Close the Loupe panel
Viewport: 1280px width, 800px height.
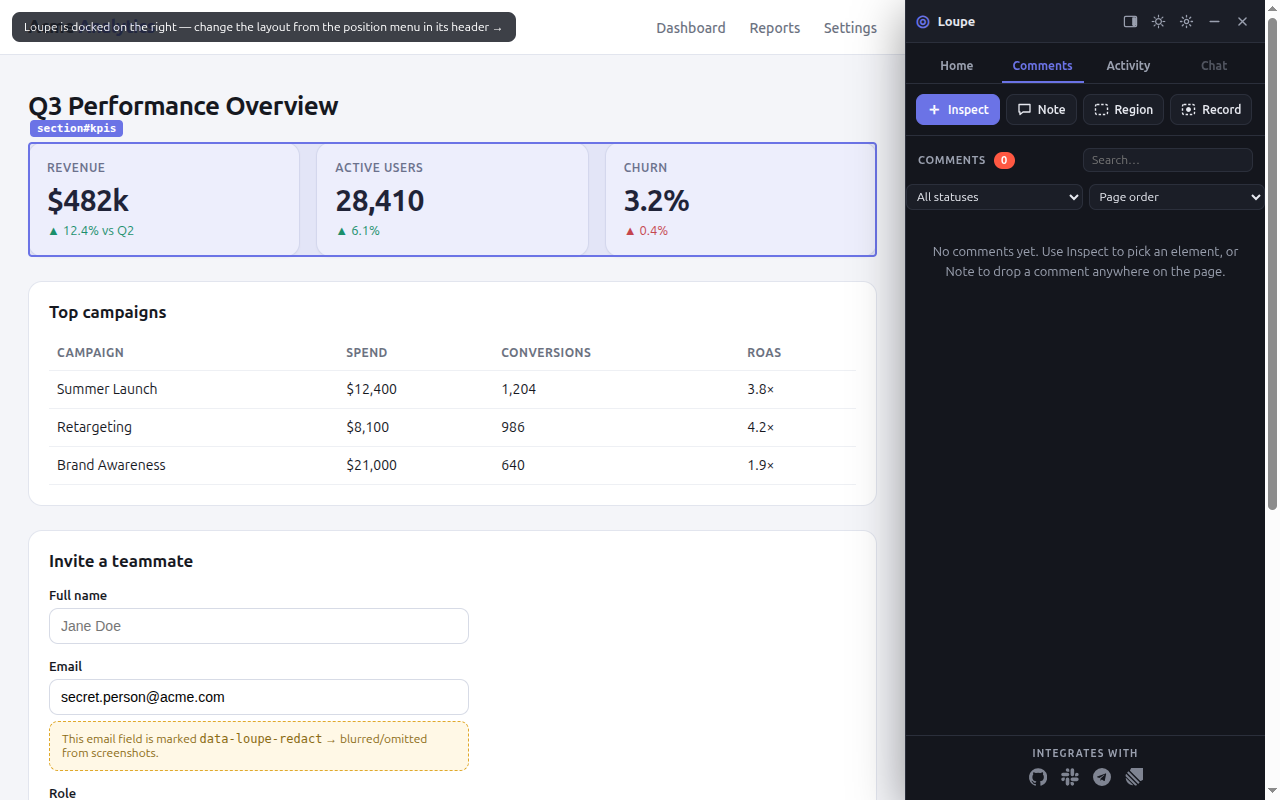(1242, 22)
